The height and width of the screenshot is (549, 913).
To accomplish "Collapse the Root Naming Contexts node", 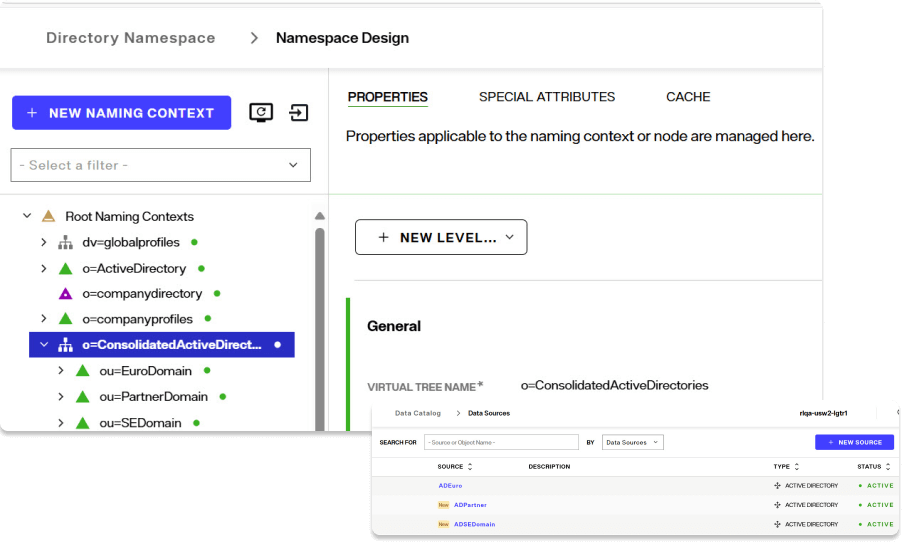I will point(27,216).
